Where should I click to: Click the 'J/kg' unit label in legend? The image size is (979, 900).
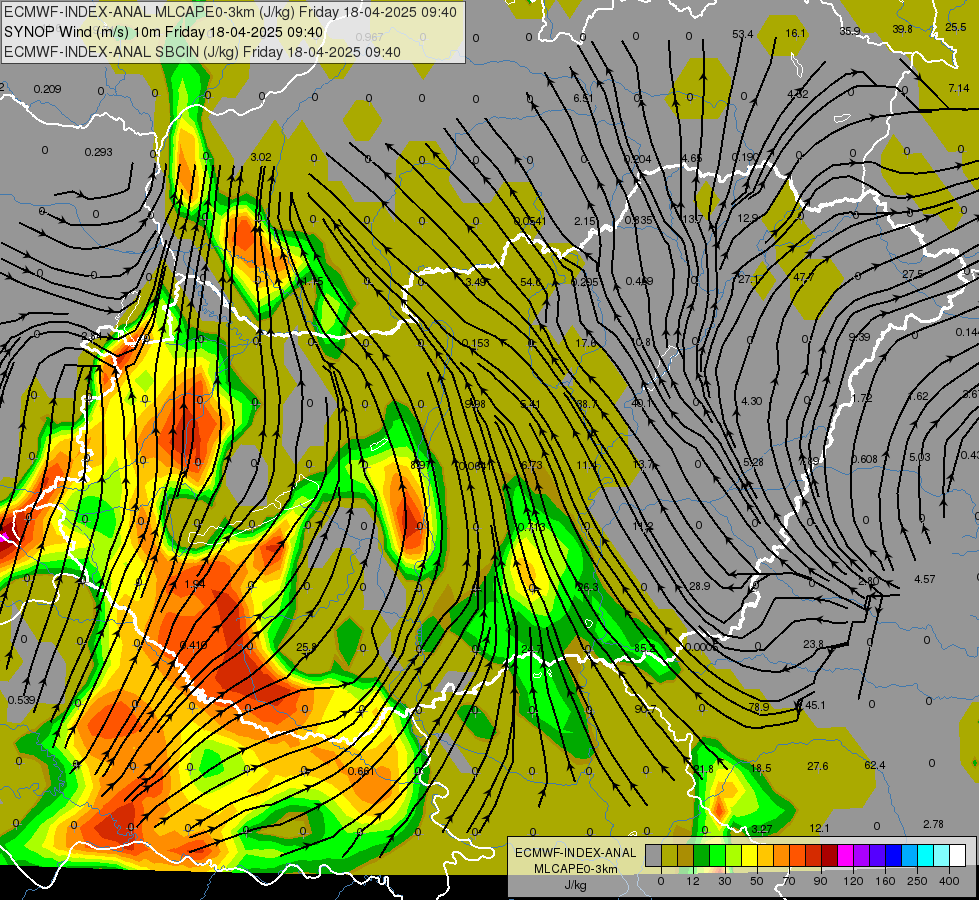tap(576, 885)
